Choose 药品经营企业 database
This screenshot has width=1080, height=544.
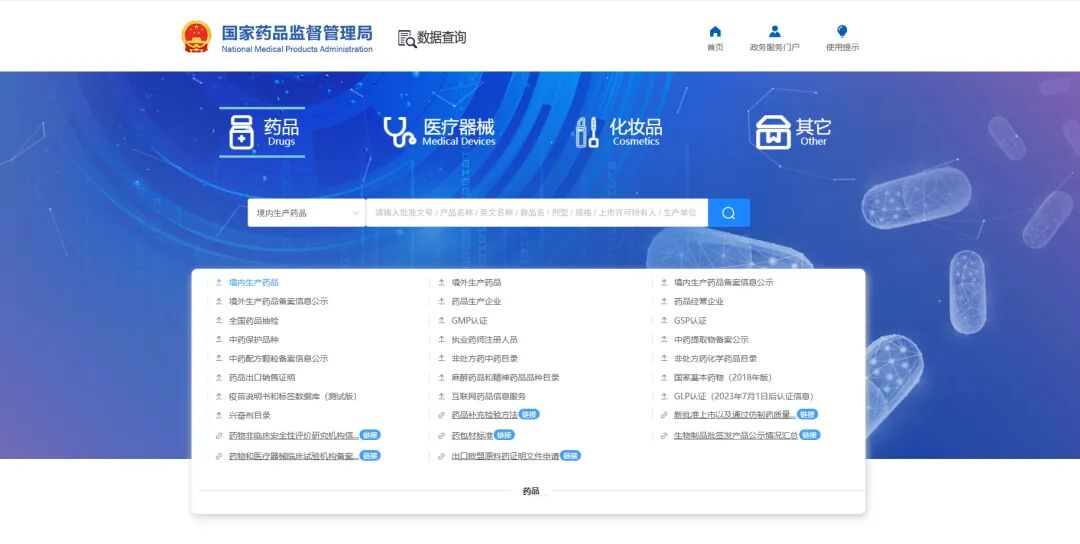coord(698,302)
